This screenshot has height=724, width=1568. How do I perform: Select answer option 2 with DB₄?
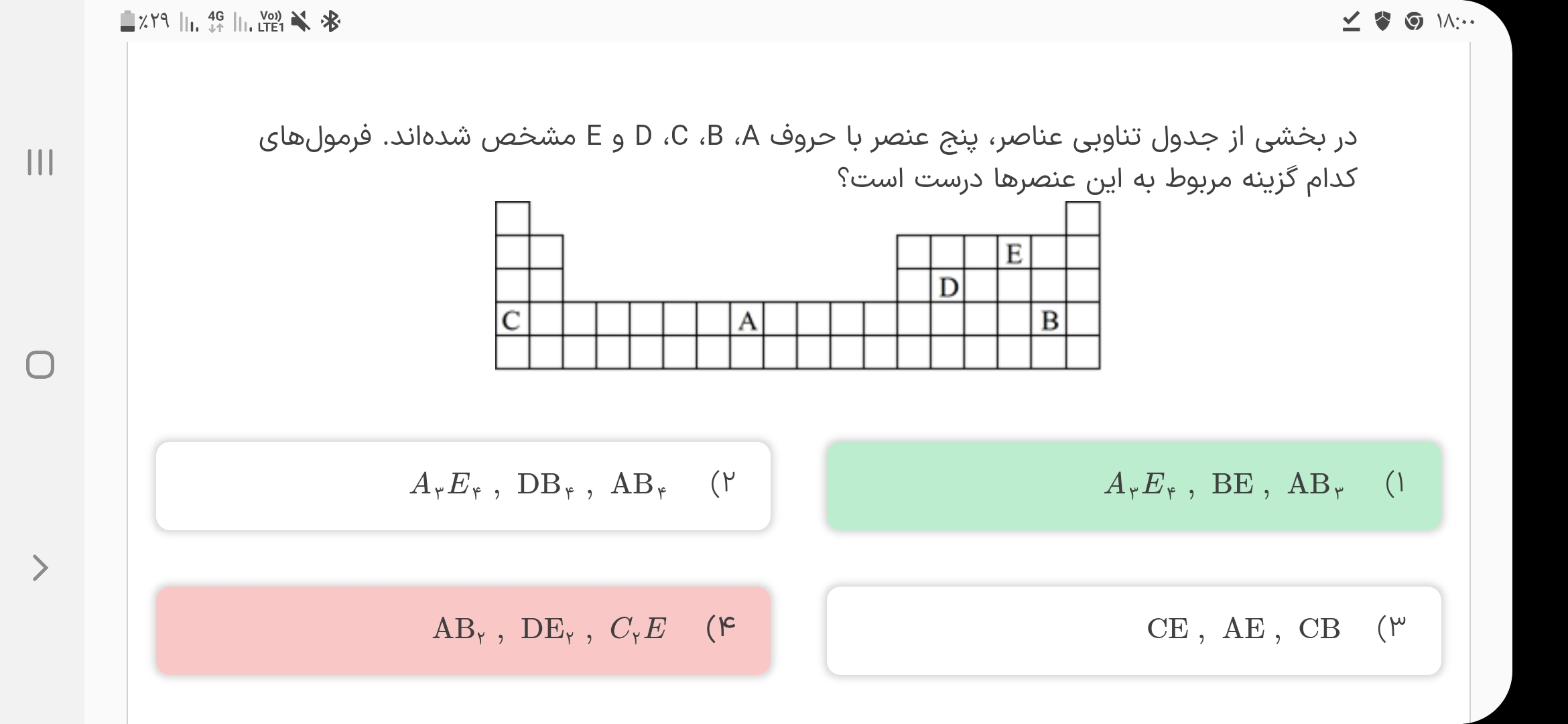point(463,486)
